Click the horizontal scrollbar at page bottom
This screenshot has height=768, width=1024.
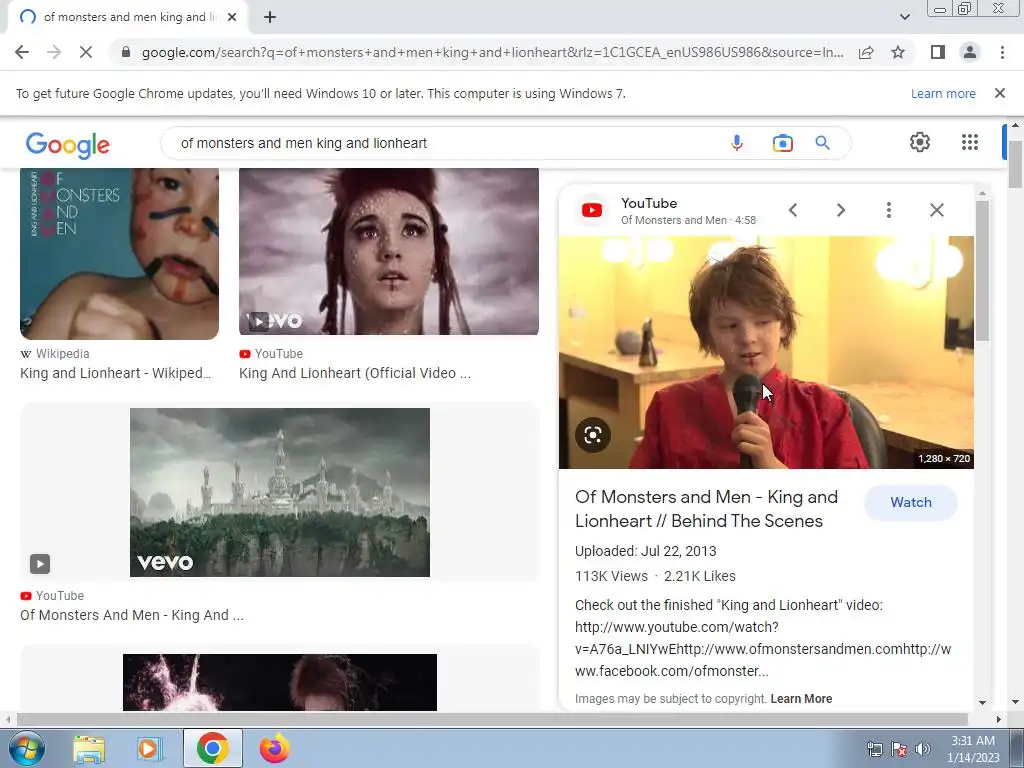pos(492,719)
